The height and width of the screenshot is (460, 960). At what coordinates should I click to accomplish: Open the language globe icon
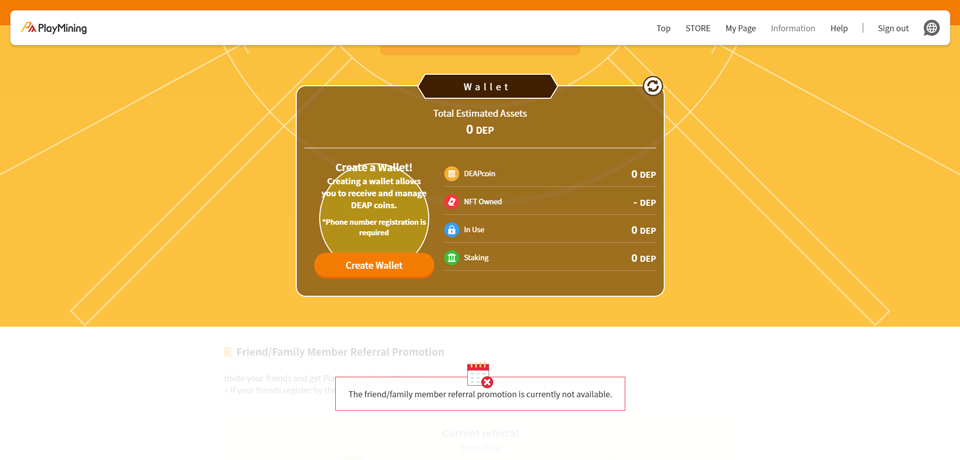click(931, 28)
